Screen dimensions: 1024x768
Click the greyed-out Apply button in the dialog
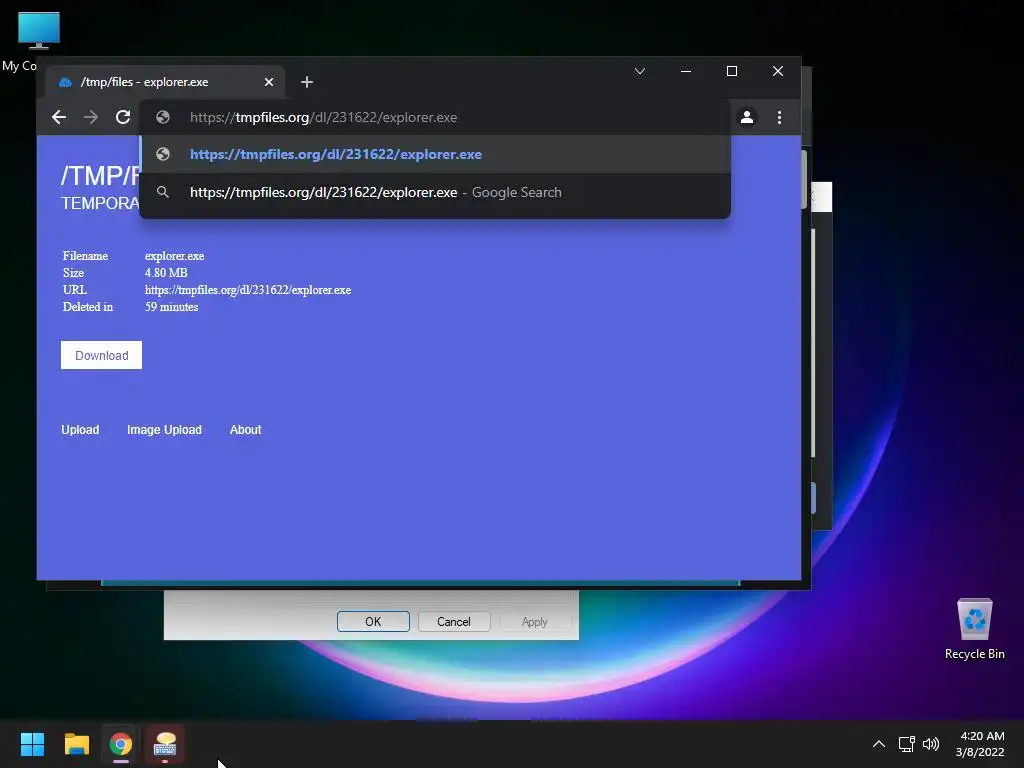(x=534, y=622)
